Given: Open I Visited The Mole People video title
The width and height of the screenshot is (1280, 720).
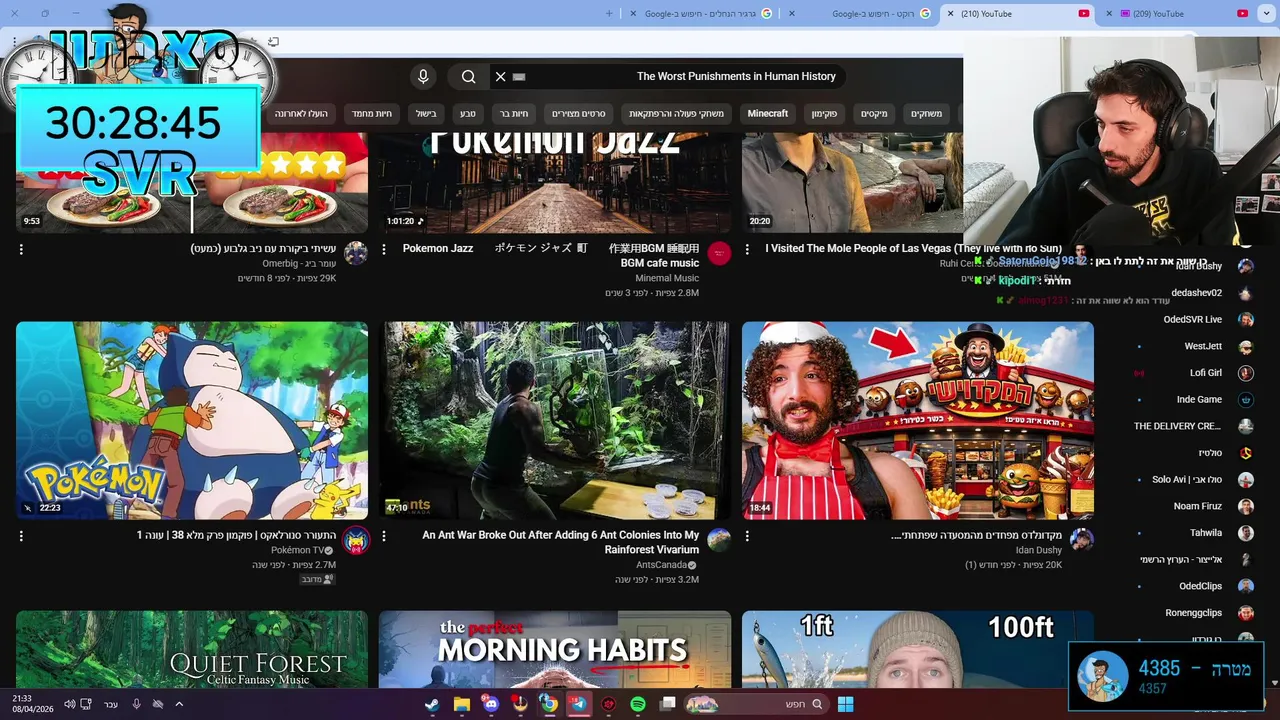Looking at the screenshot, I should (914, 248).
